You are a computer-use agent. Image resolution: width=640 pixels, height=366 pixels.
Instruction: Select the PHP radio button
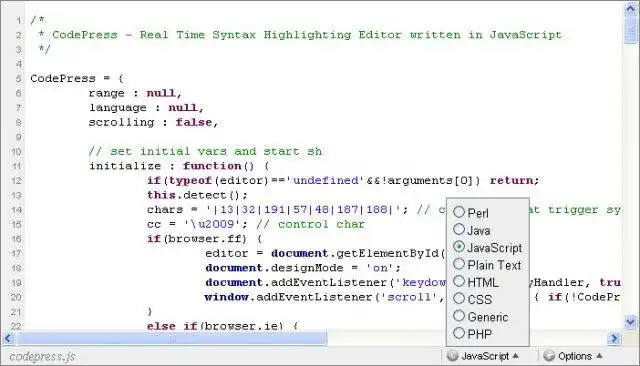[459, 333]
